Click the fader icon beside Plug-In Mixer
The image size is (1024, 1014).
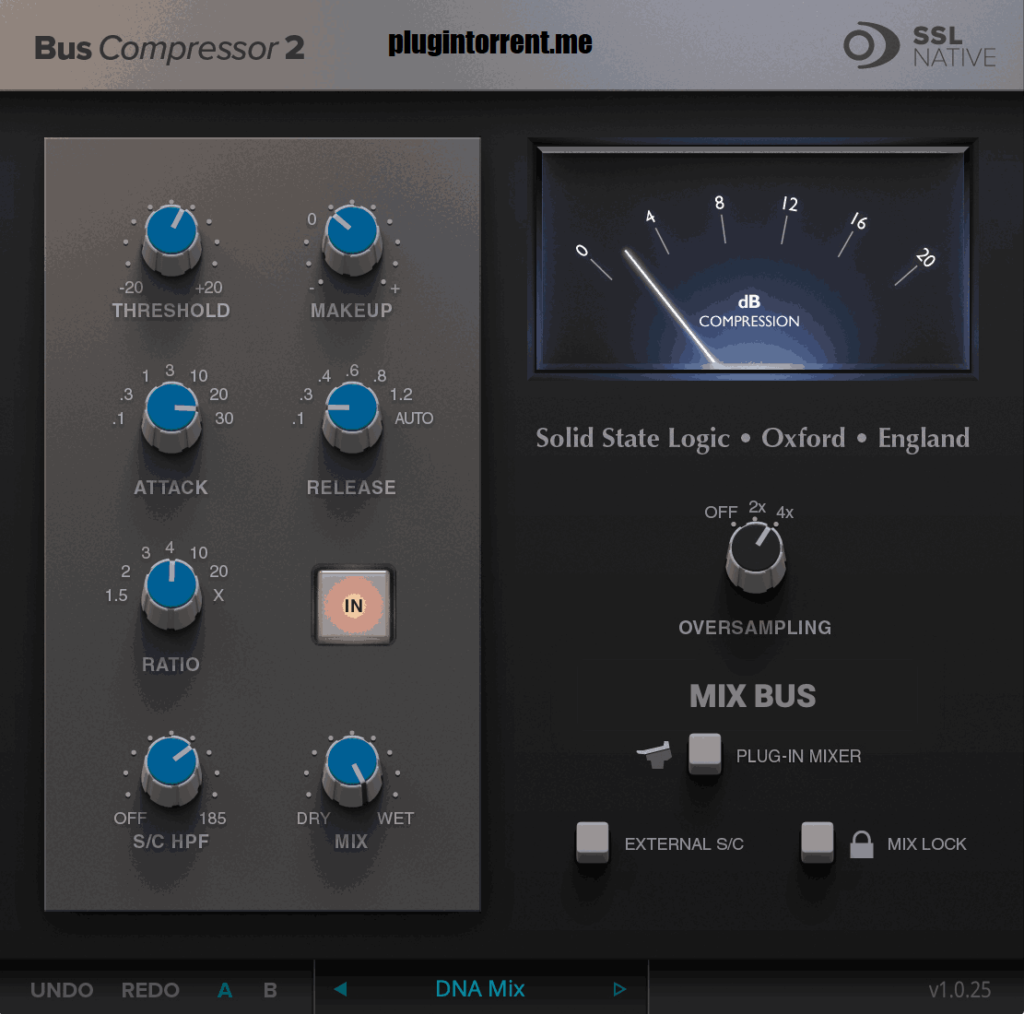[654, 754]
